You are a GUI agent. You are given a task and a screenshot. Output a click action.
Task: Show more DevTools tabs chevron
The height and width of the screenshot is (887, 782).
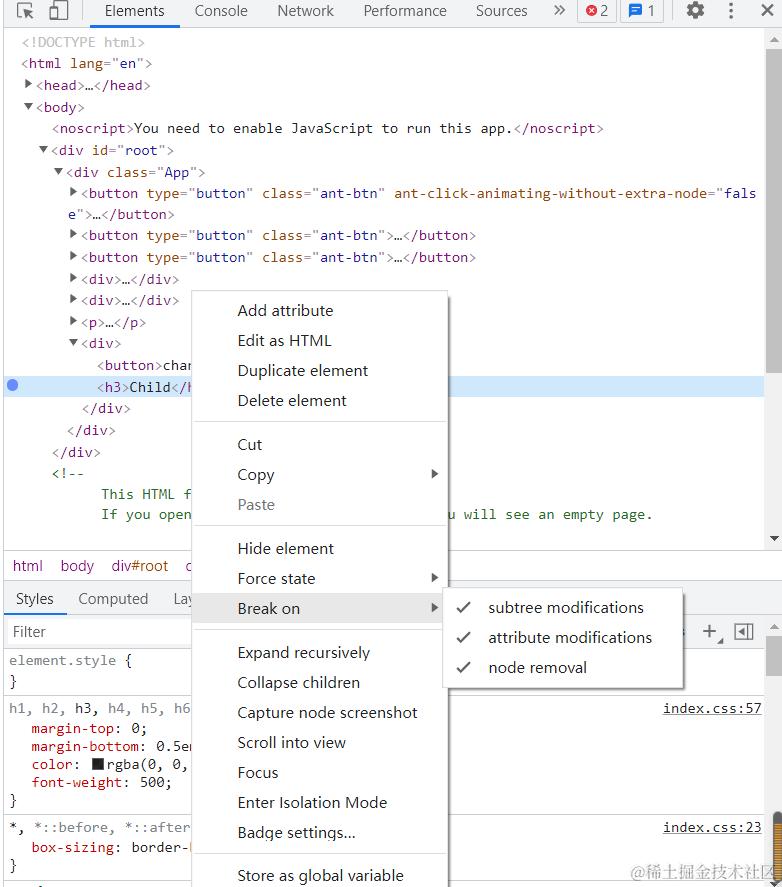pyautogui.click(x=559, y=10)
